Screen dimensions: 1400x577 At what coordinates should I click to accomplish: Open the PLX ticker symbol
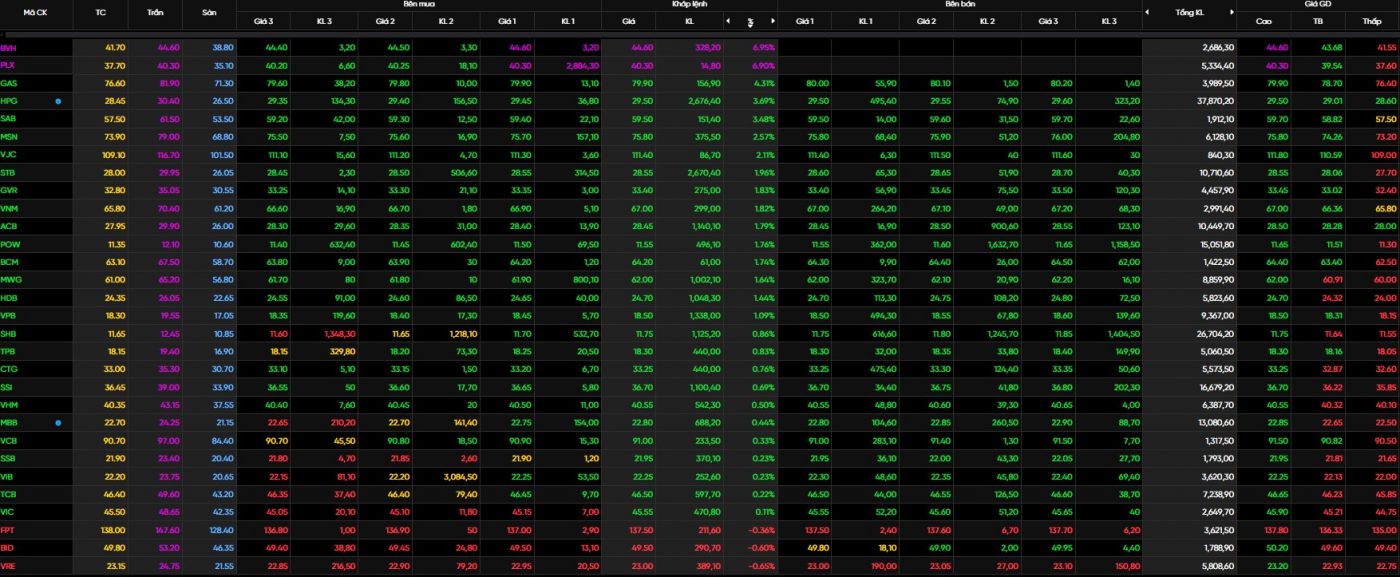pyautogui.click(x=8, y=65)
